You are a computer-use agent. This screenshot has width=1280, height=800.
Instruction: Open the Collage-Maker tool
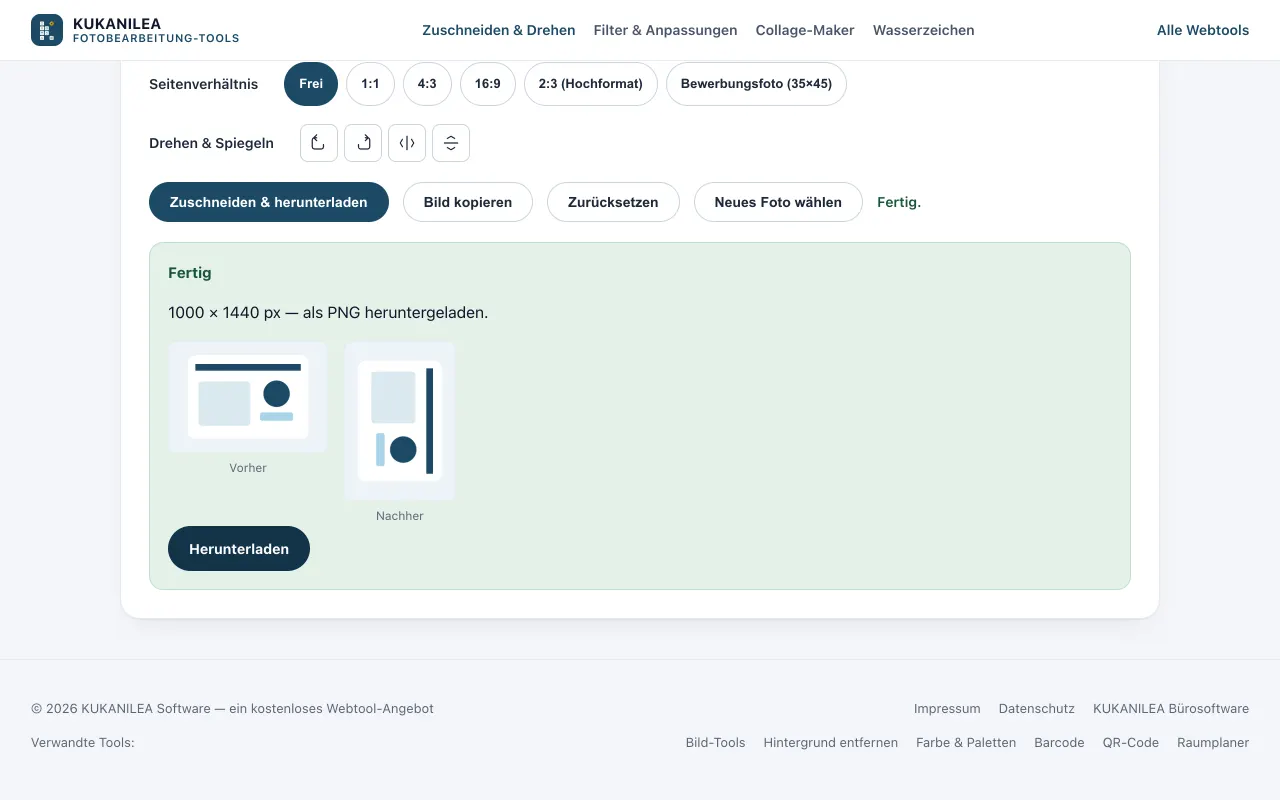coord(805,30)
